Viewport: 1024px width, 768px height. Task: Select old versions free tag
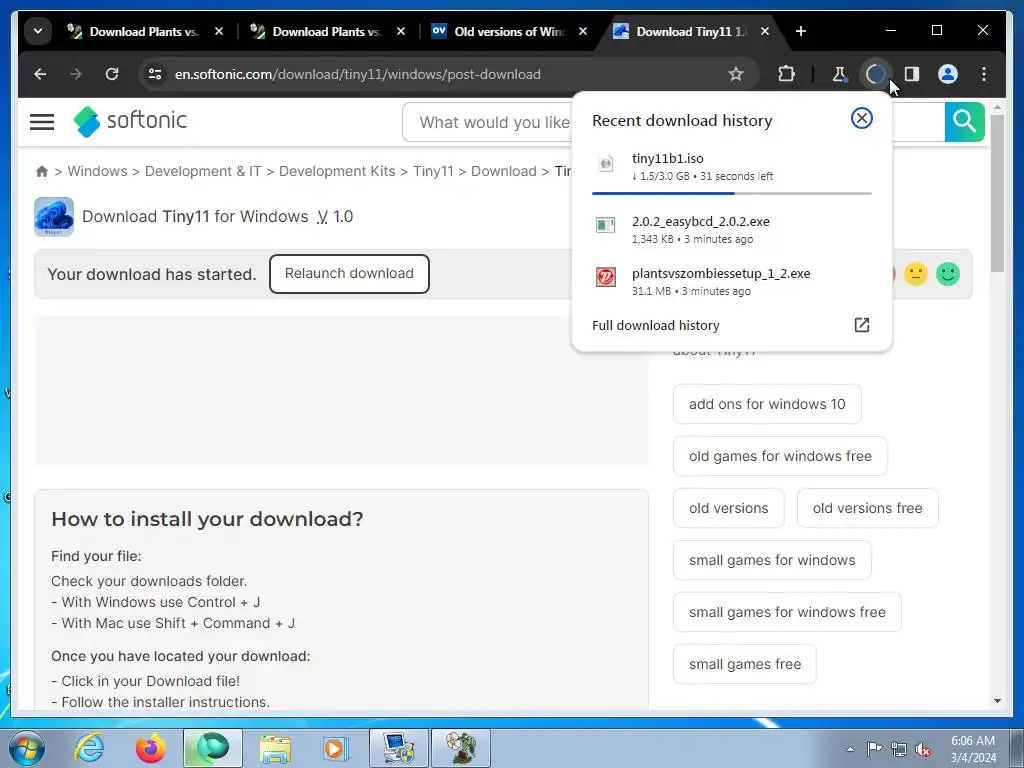(x=867, y=508)
